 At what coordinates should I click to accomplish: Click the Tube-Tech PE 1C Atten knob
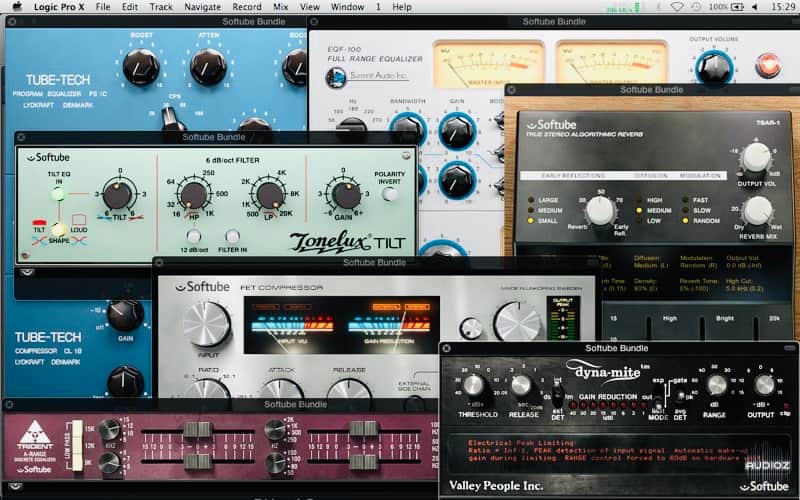pyautogui.click(x=208, y=67)
